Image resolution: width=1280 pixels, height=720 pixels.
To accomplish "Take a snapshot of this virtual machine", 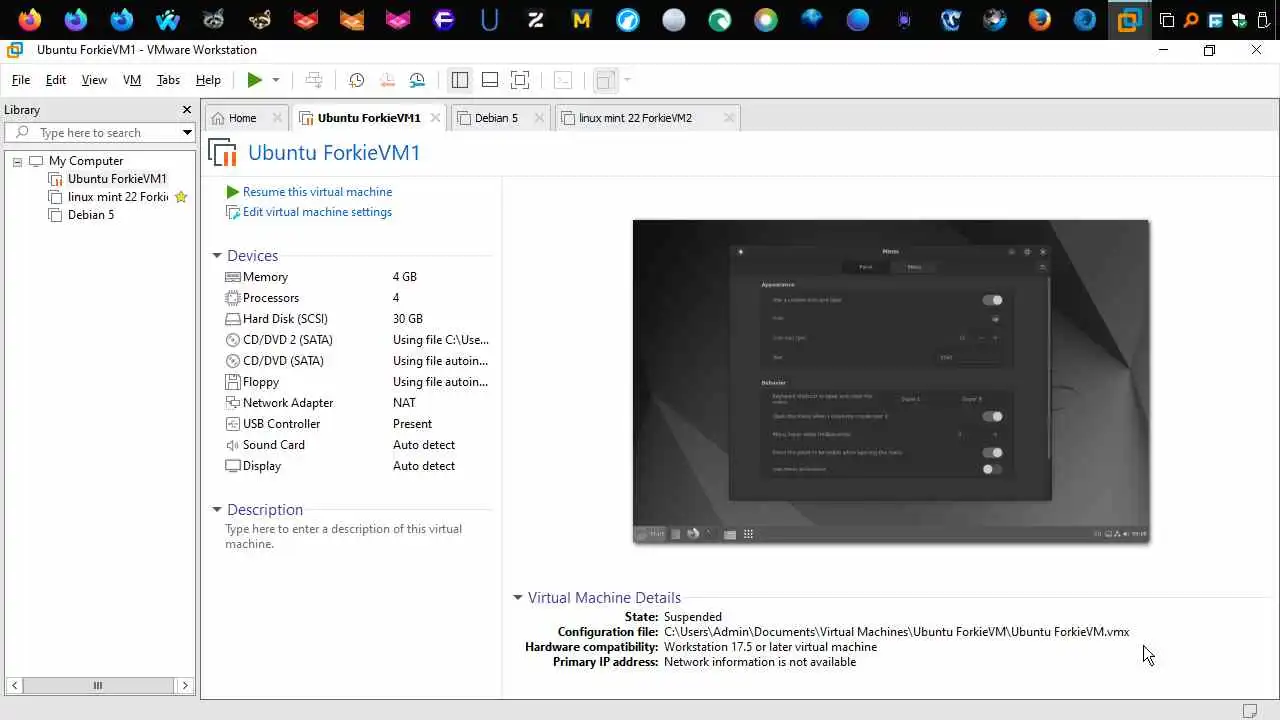I will [356, 80].
